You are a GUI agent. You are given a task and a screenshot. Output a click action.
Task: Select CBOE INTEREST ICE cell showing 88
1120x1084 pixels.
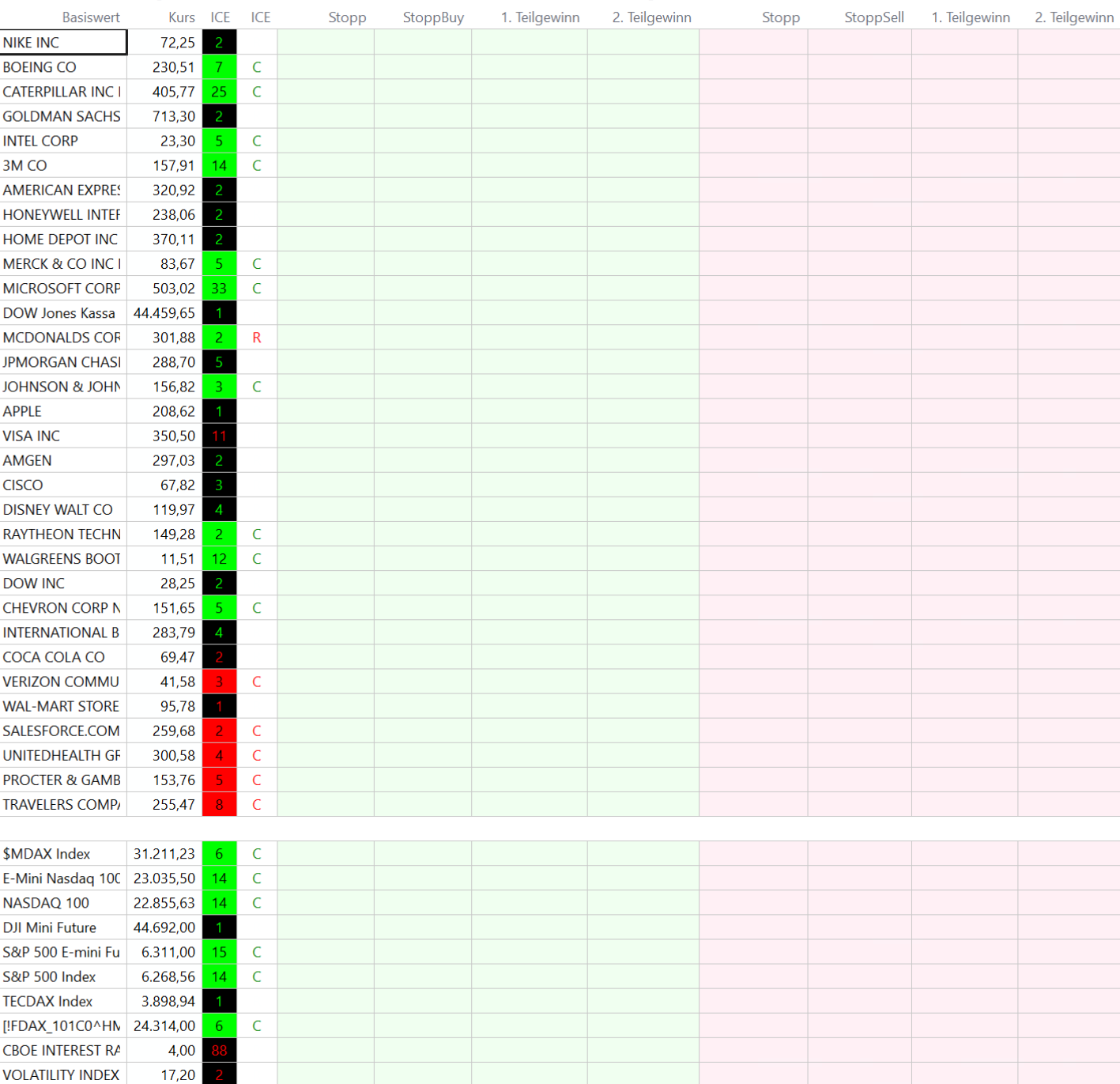click(219, 1051)
